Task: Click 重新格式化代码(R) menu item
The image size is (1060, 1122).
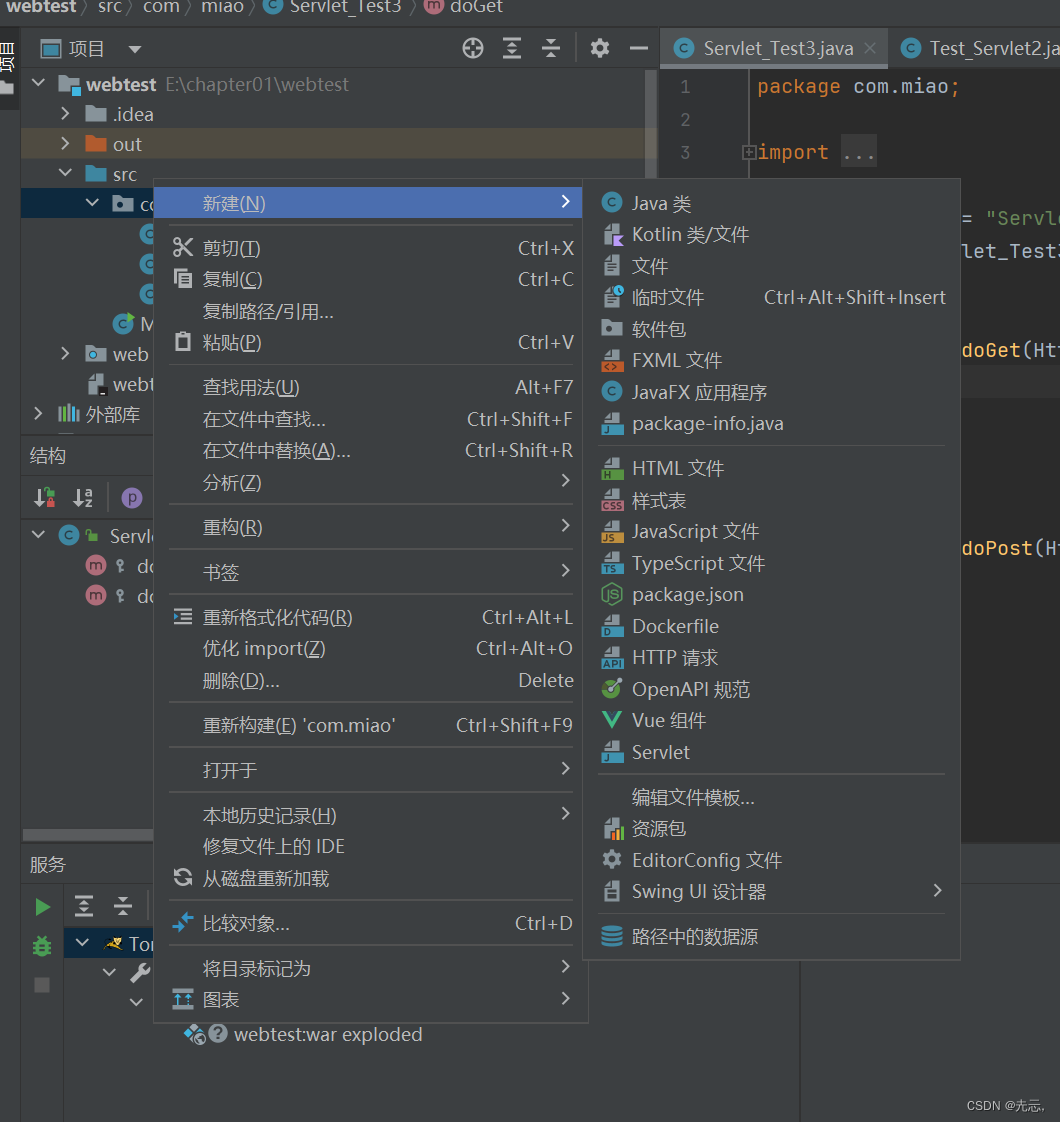Action: tap(371, 618)
